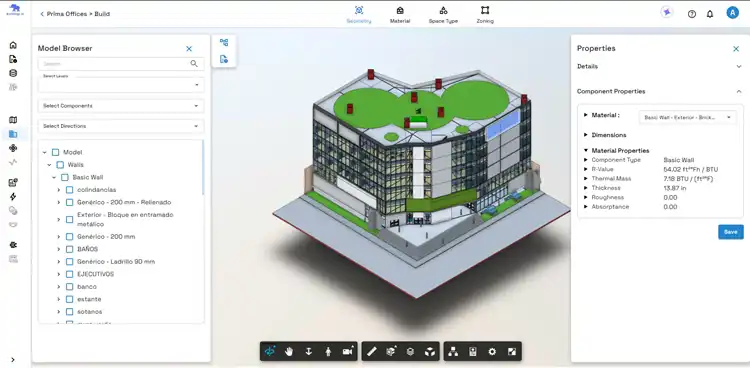This screenshot has width=750, height=368.
Task: Close the Properties panel
Action: tap(736, 49)
